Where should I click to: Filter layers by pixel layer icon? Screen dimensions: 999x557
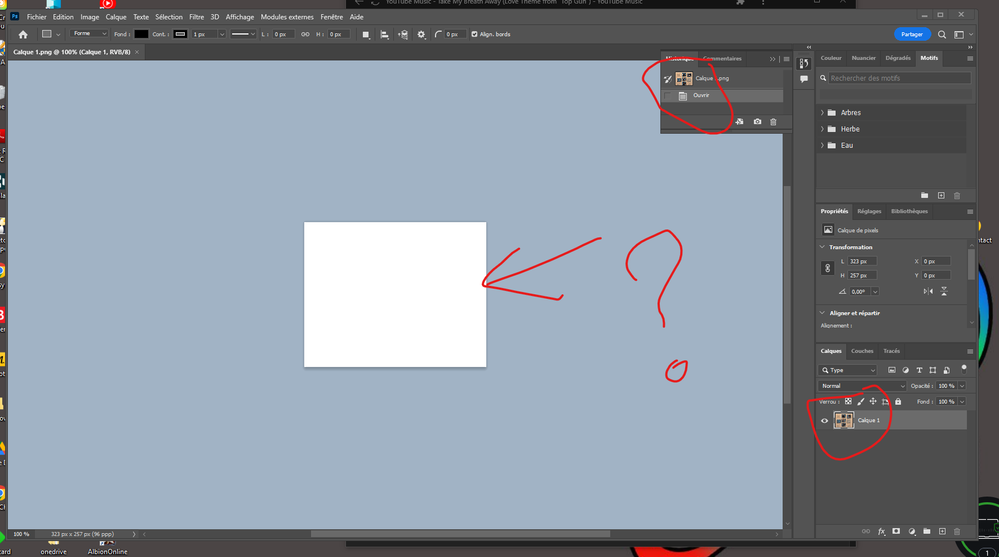click(891, 370)
